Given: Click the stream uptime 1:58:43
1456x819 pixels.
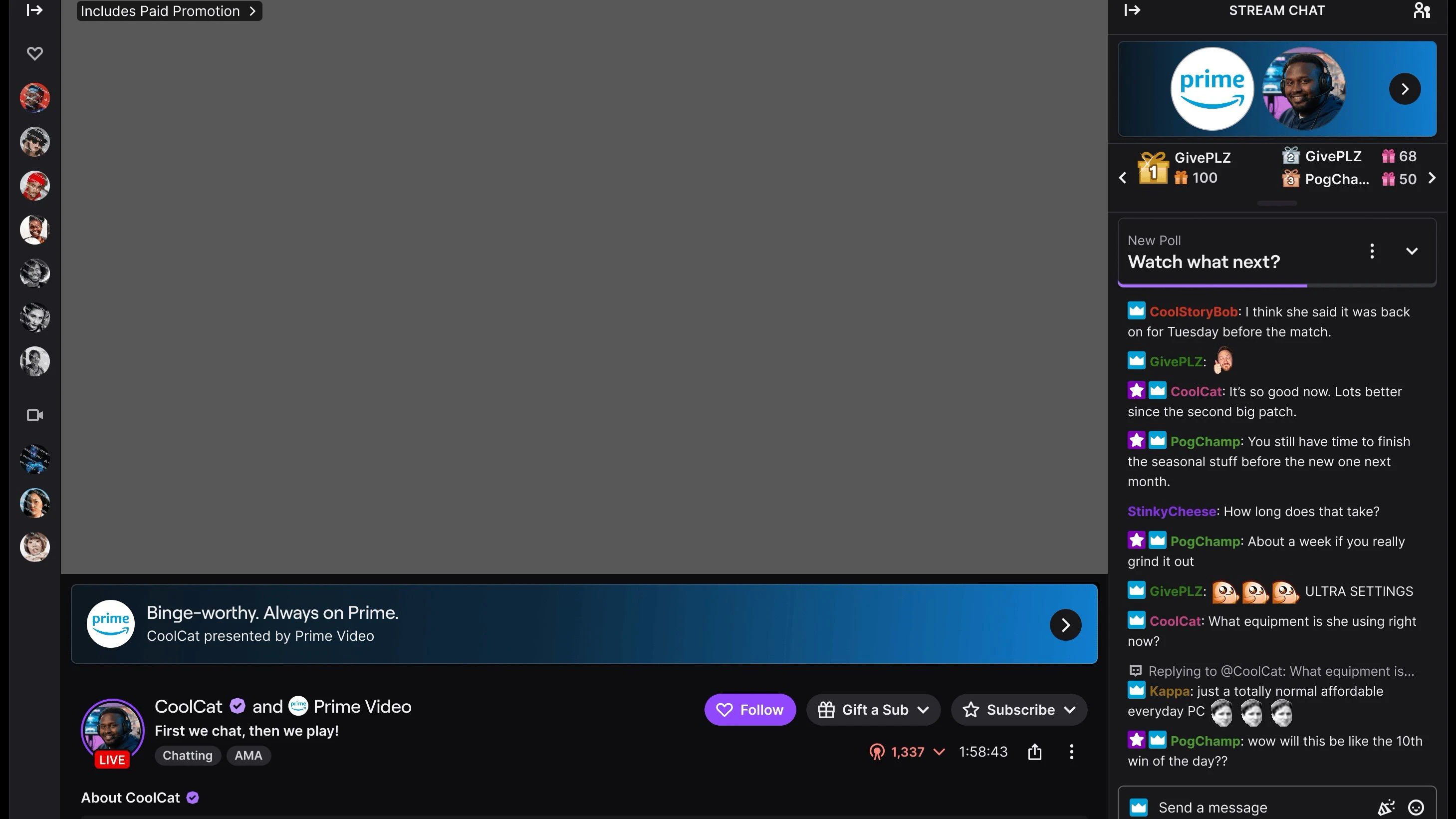Looking at the screenshot, I should tap(983, 752).
